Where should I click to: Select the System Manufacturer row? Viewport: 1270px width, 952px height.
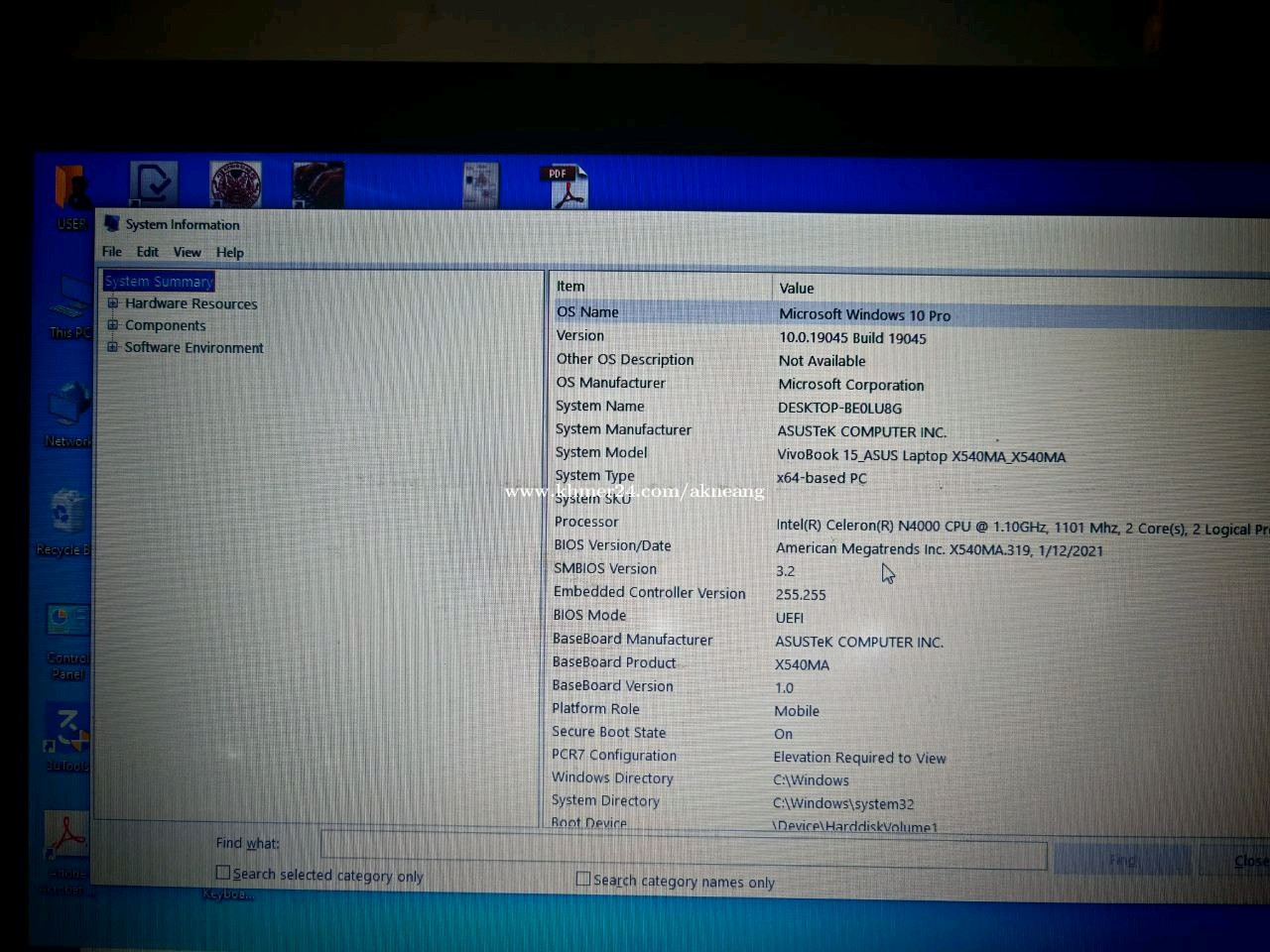(x=911, y=430)
